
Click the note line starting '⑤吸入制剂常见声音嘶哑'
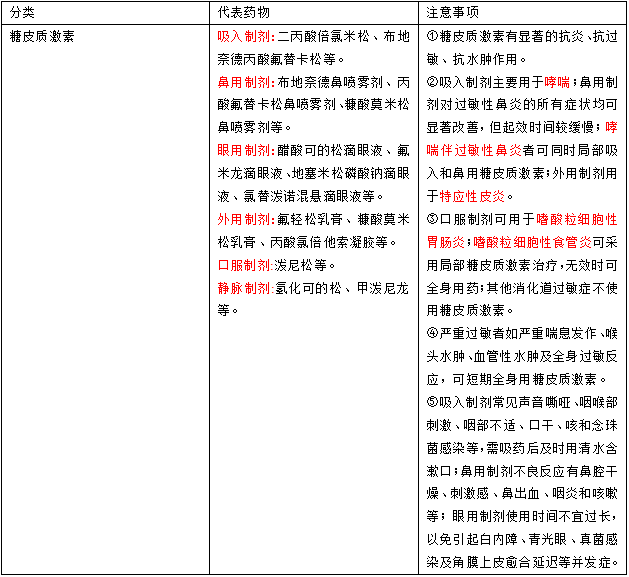(x=522, y=402)
